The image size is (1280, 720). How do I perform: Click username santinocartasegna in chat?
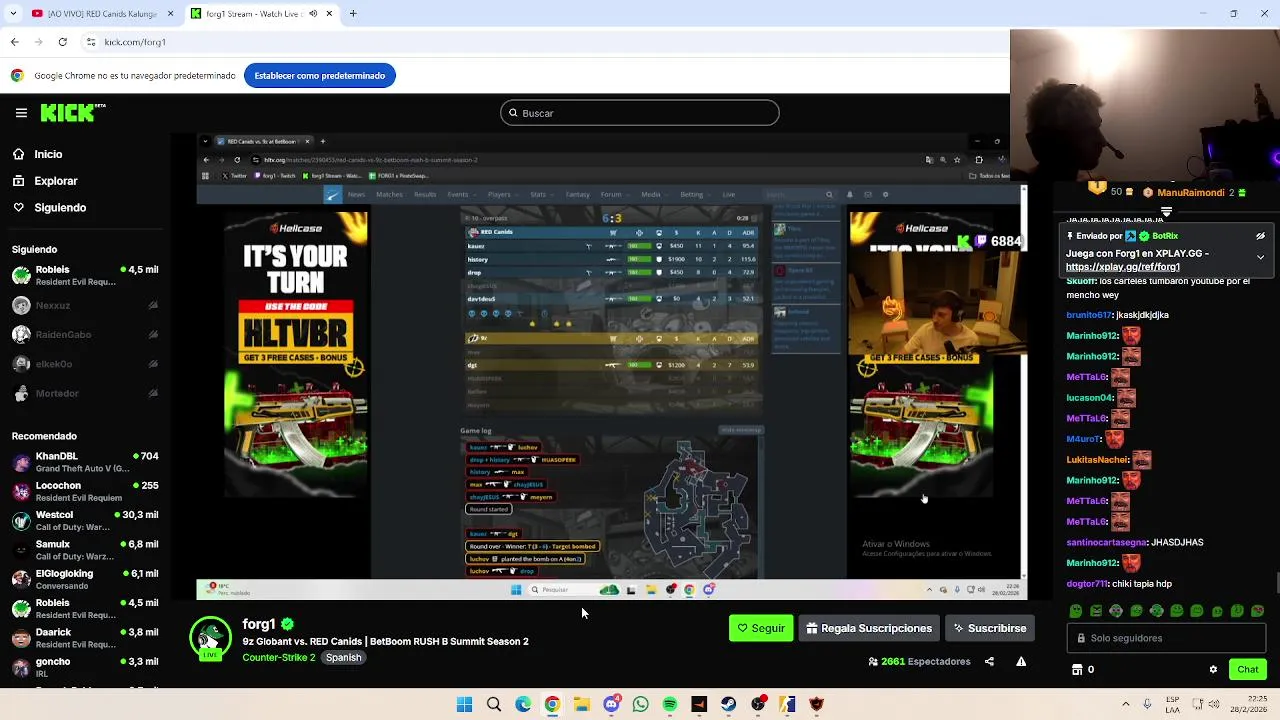(1107, 542)
